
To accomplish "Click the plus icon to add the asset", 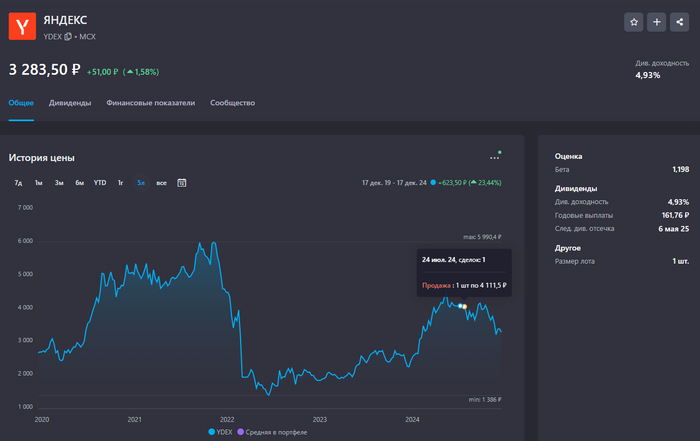I will [656, 21].
